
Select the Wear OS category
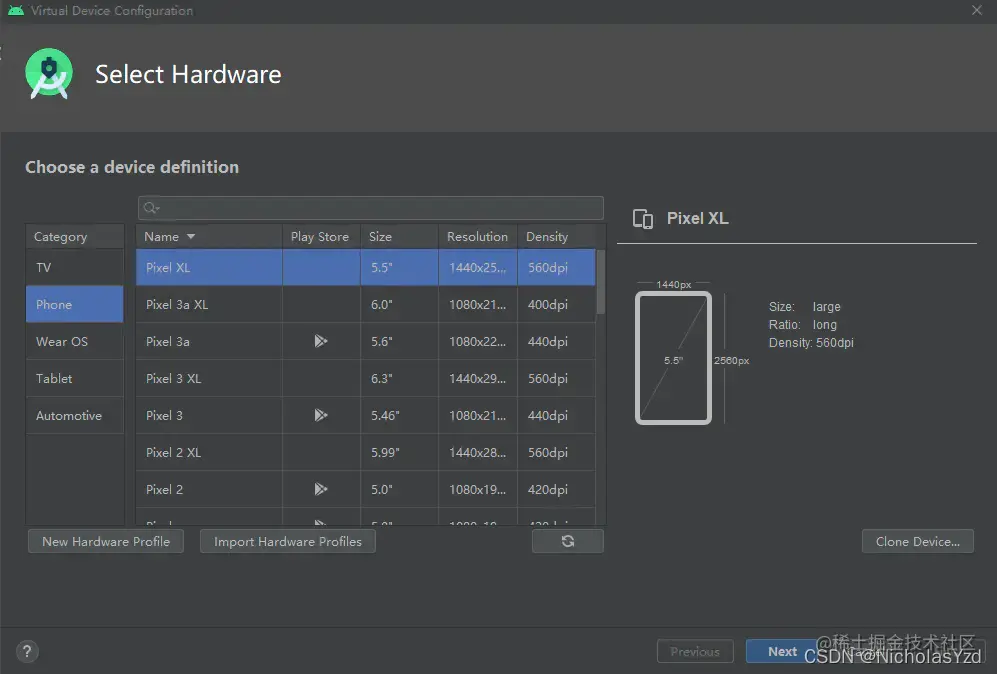coord(75,341)
